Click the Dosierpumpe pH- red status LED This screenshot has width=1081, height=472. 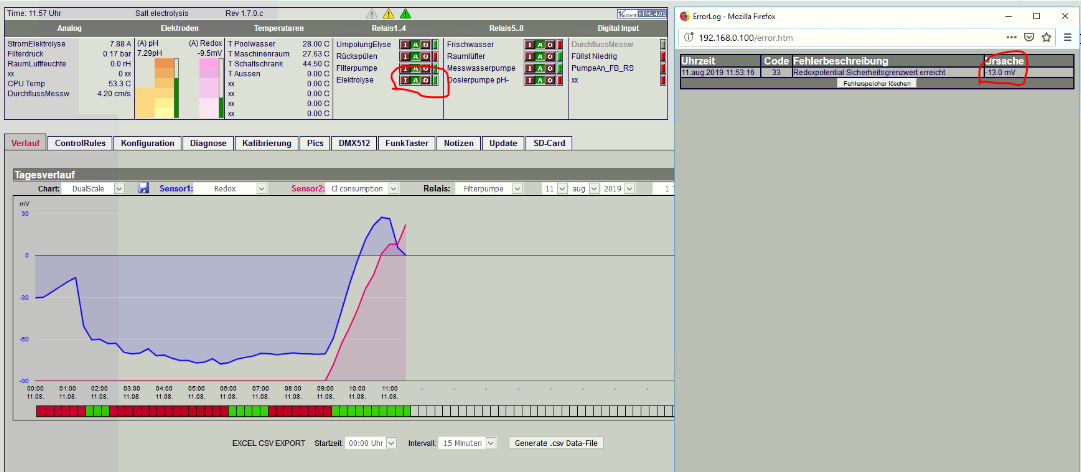point(560,80)
